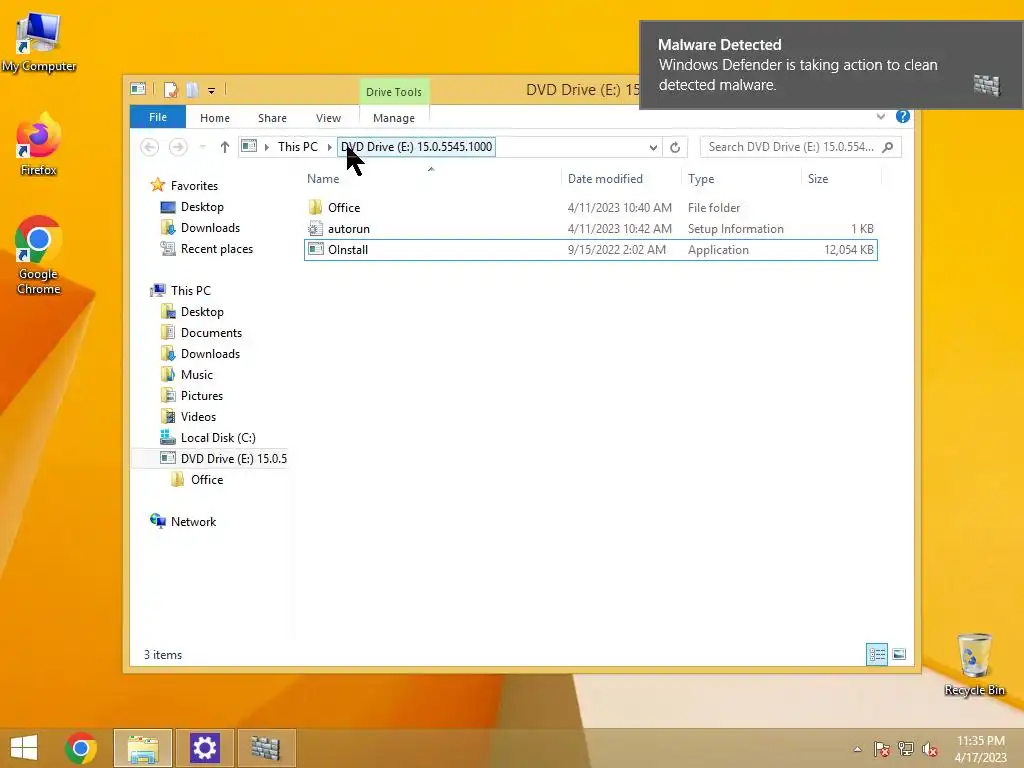The height and width of the screenshot is (768, 1024).
Task: Open Chrome from the taskbar
Action: pyautogui.click(x=81, y=748)
